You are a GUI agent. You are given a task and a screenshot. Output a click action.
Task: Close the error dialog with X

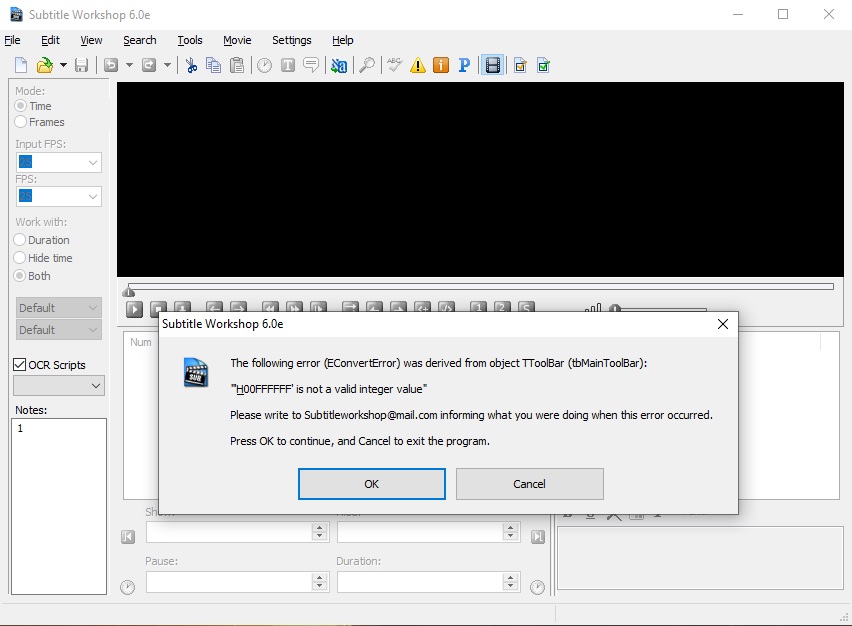click(x=723, y=324)
